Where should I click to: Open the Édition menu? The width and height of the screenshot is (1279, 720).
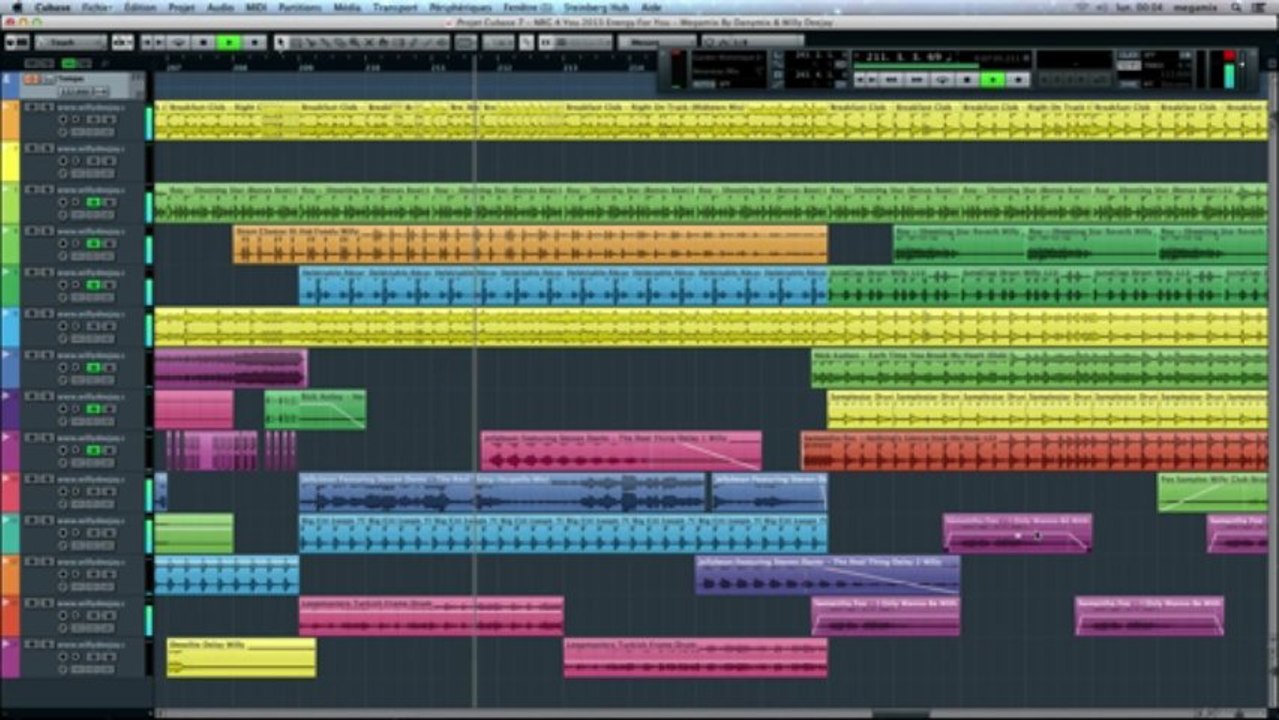(x=140, y=7)
